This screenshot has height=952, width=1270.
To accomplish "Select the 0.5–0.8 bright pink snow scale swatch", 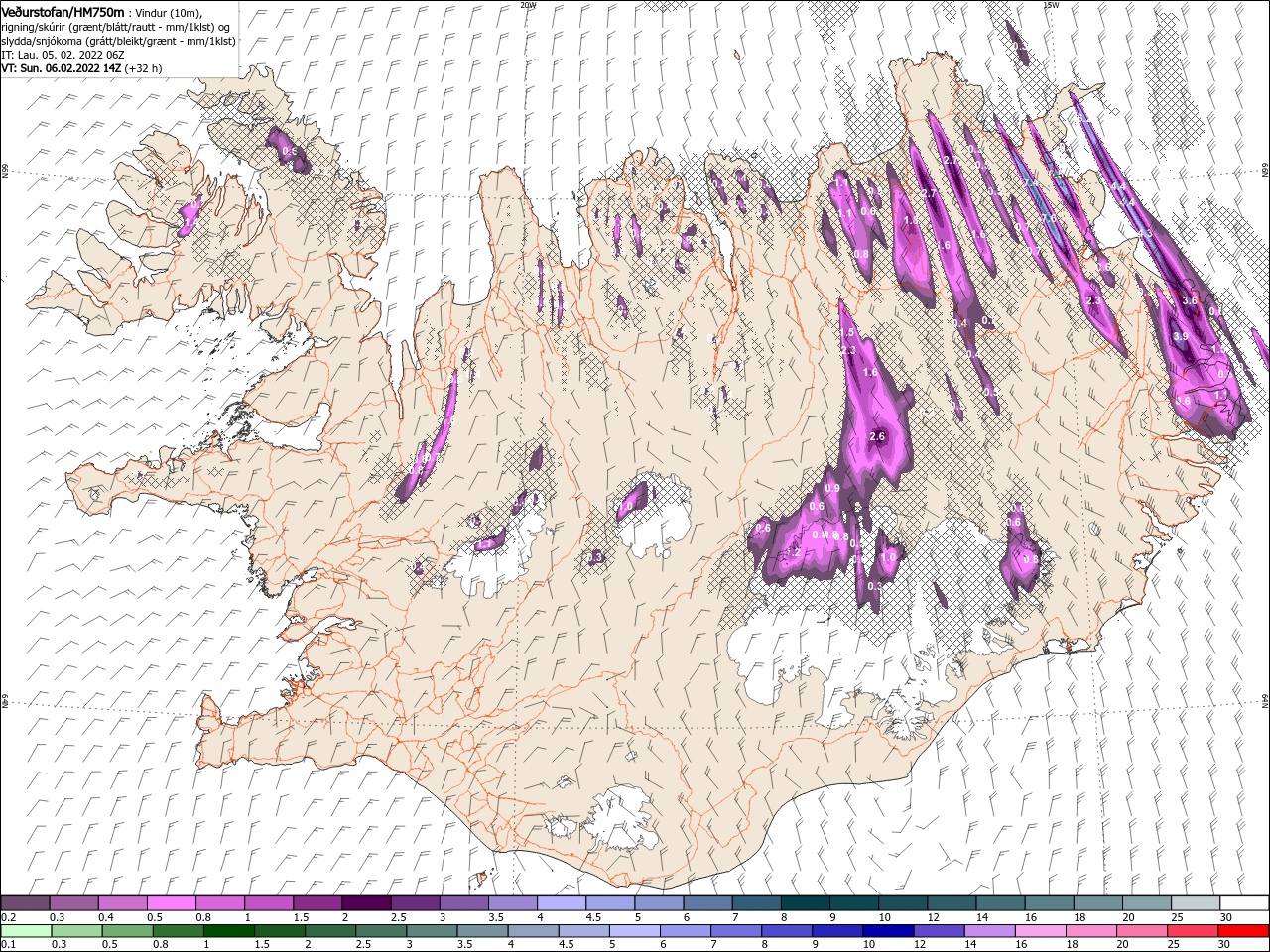I will (x=172, y=903).
